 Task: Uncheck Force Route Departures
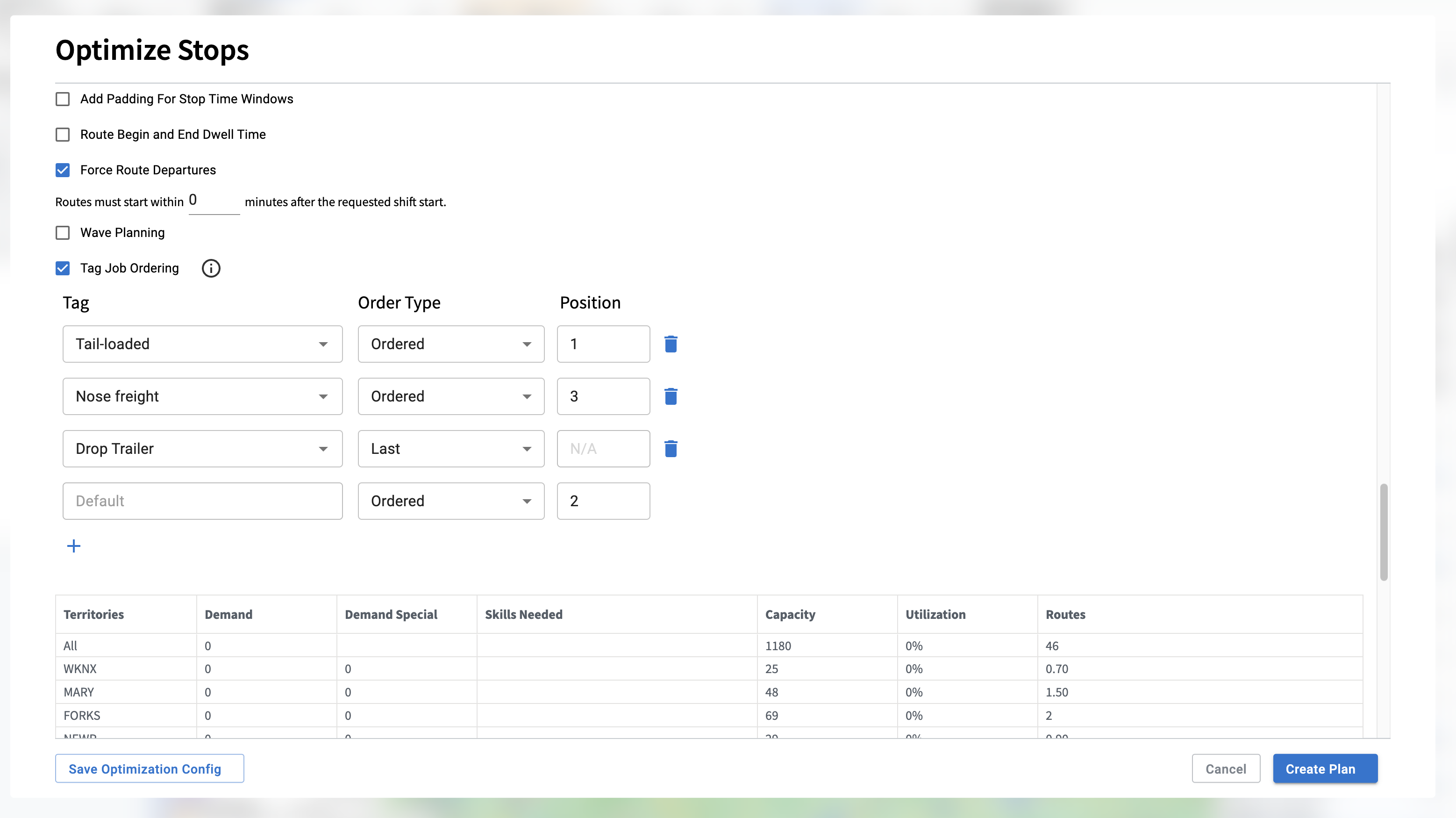[x=63, y=170]
